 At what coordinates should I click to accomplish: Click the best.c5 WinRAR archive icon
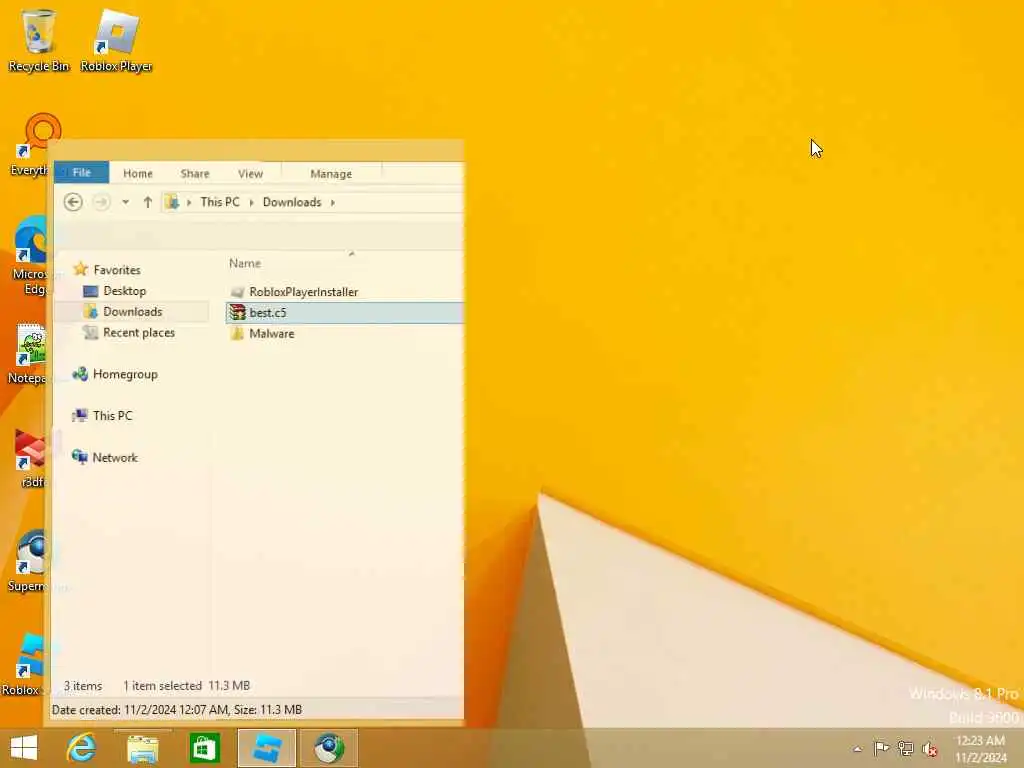[237, 313]
